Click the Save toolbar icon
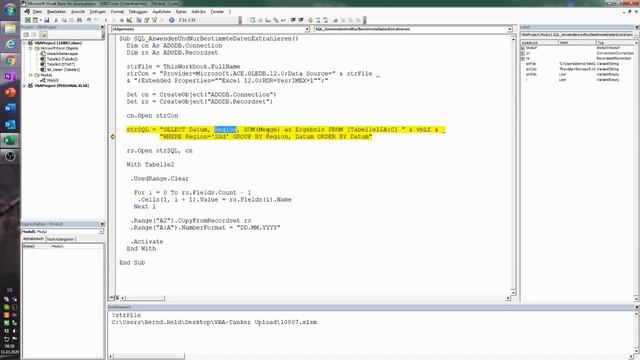Screen dimensions: 640x360 (47, 20)
